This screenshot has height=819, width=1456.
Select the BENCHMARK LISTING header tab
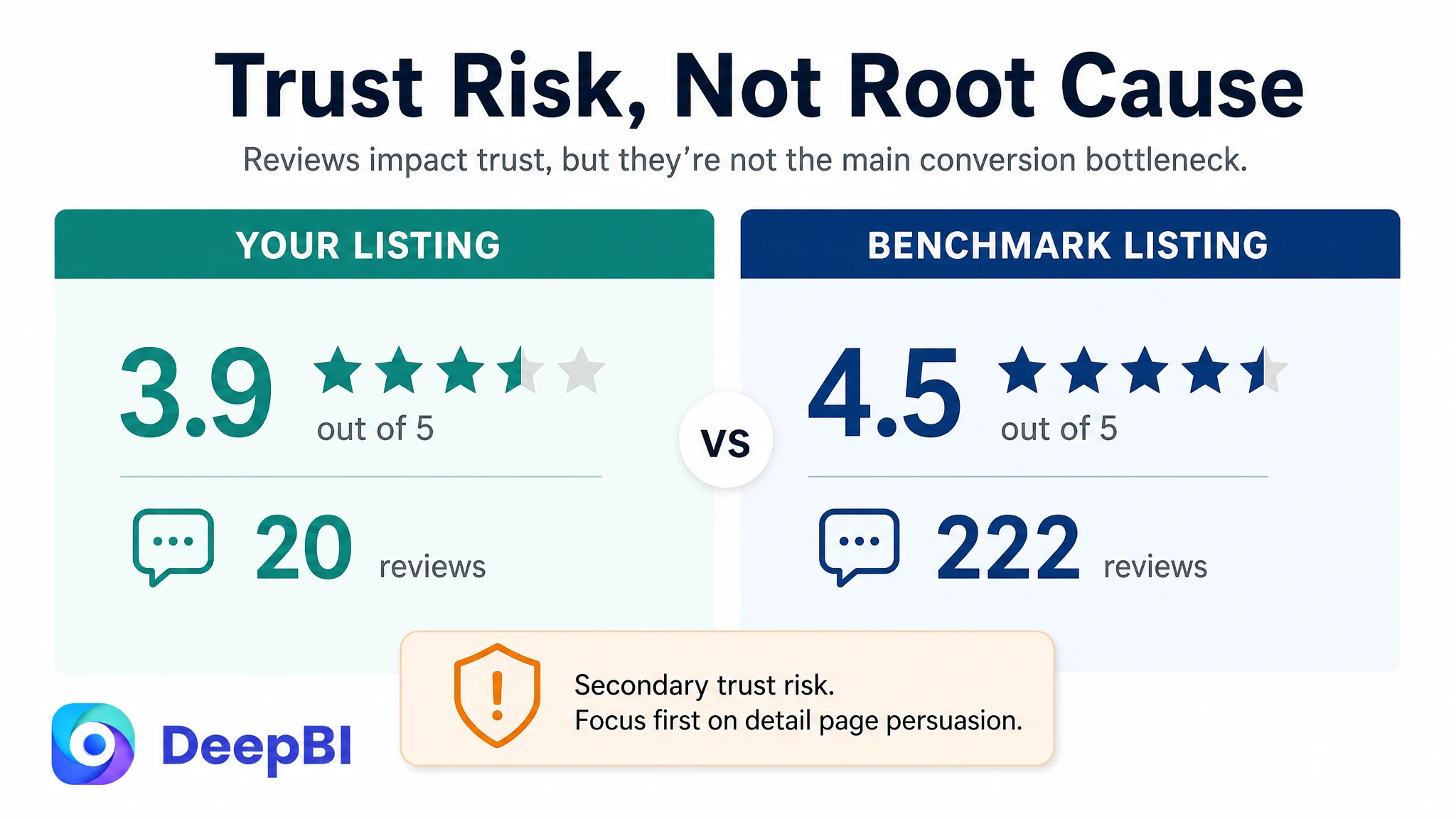click(1070, 244)
